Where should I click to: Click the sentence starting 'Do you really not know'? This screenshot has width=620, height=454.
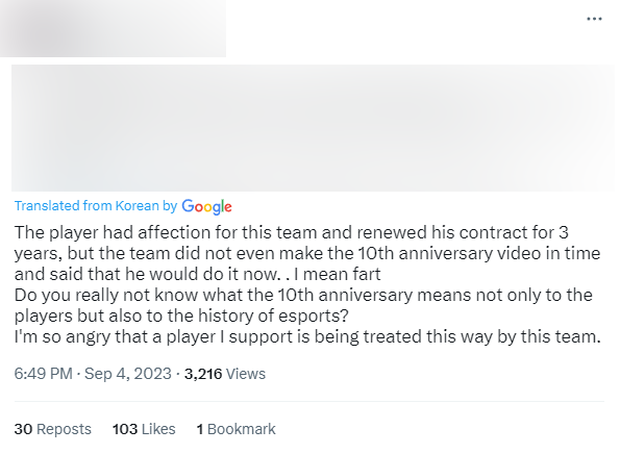300,295
